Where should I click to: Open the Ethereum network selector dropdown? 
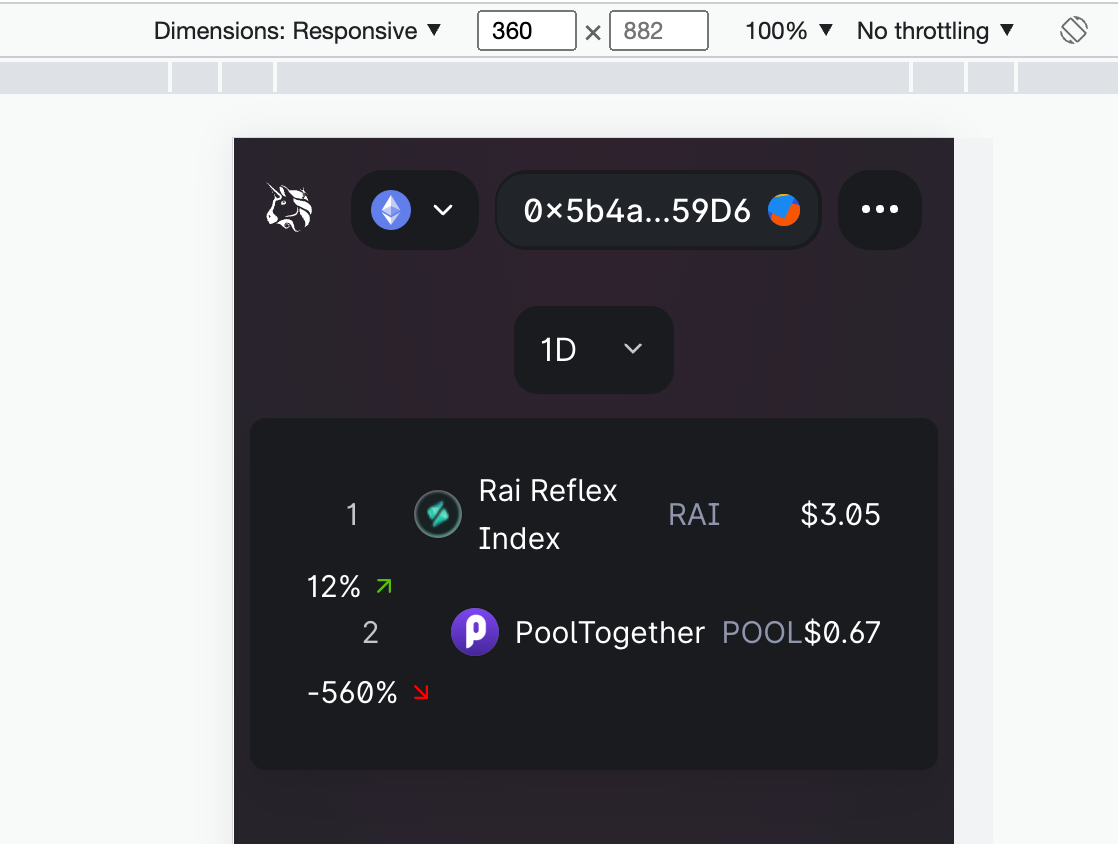tap(414, 210)
